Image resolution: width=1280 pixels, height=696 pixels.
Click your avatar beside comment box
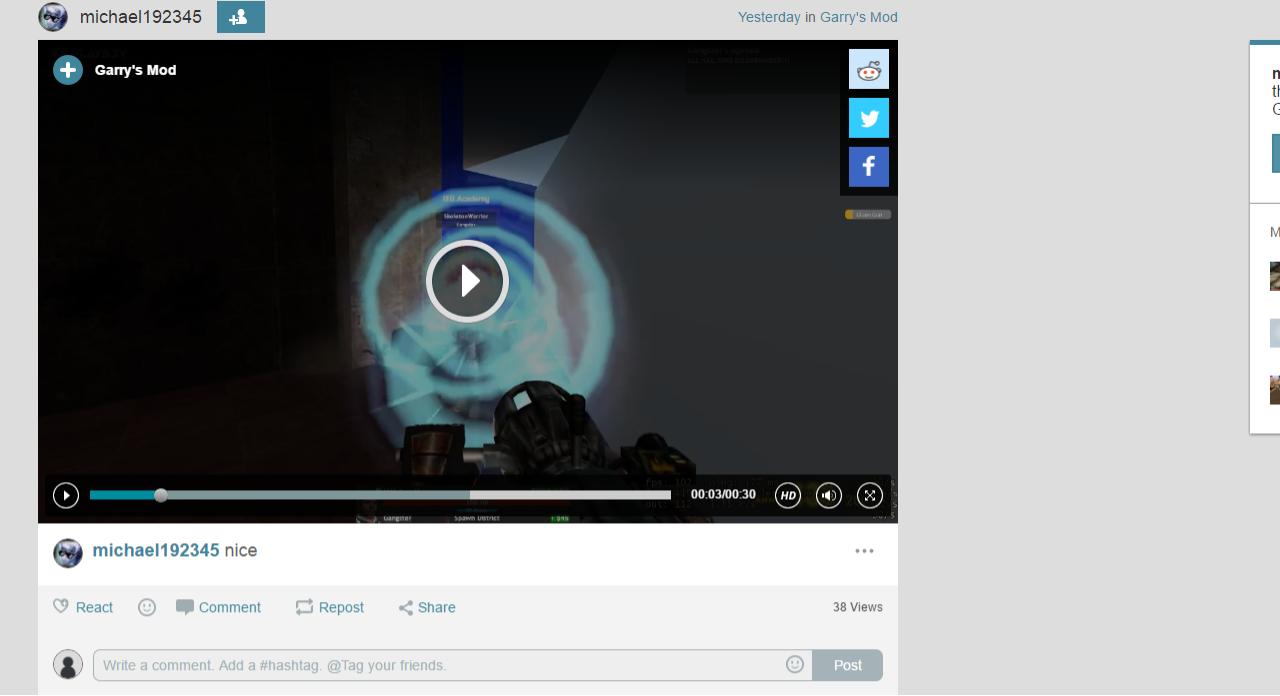click(x=68, y=664)
